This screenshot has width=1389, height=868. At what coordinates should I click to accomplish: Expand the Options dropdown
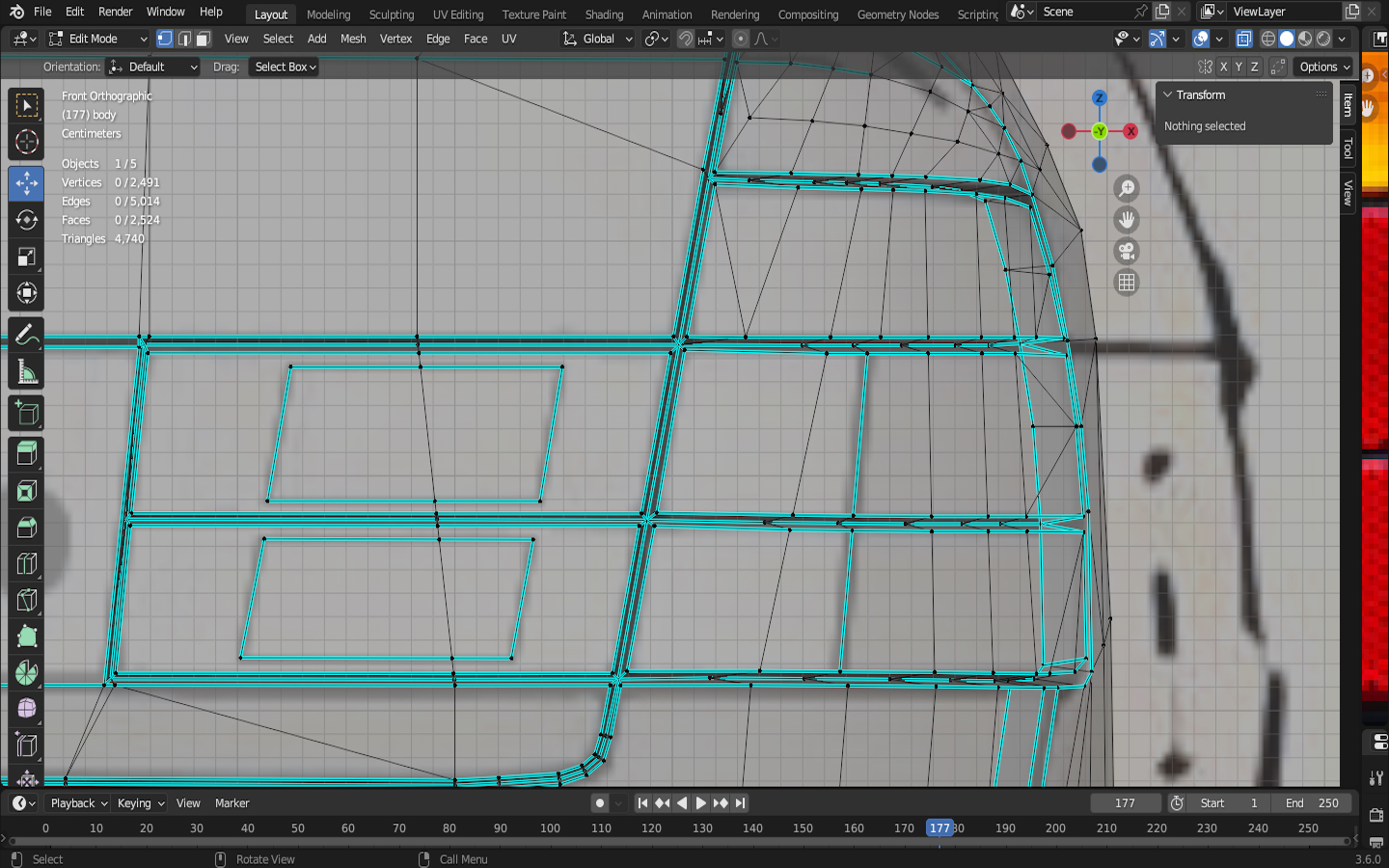pyautogui.click(x=1324, y=67)
